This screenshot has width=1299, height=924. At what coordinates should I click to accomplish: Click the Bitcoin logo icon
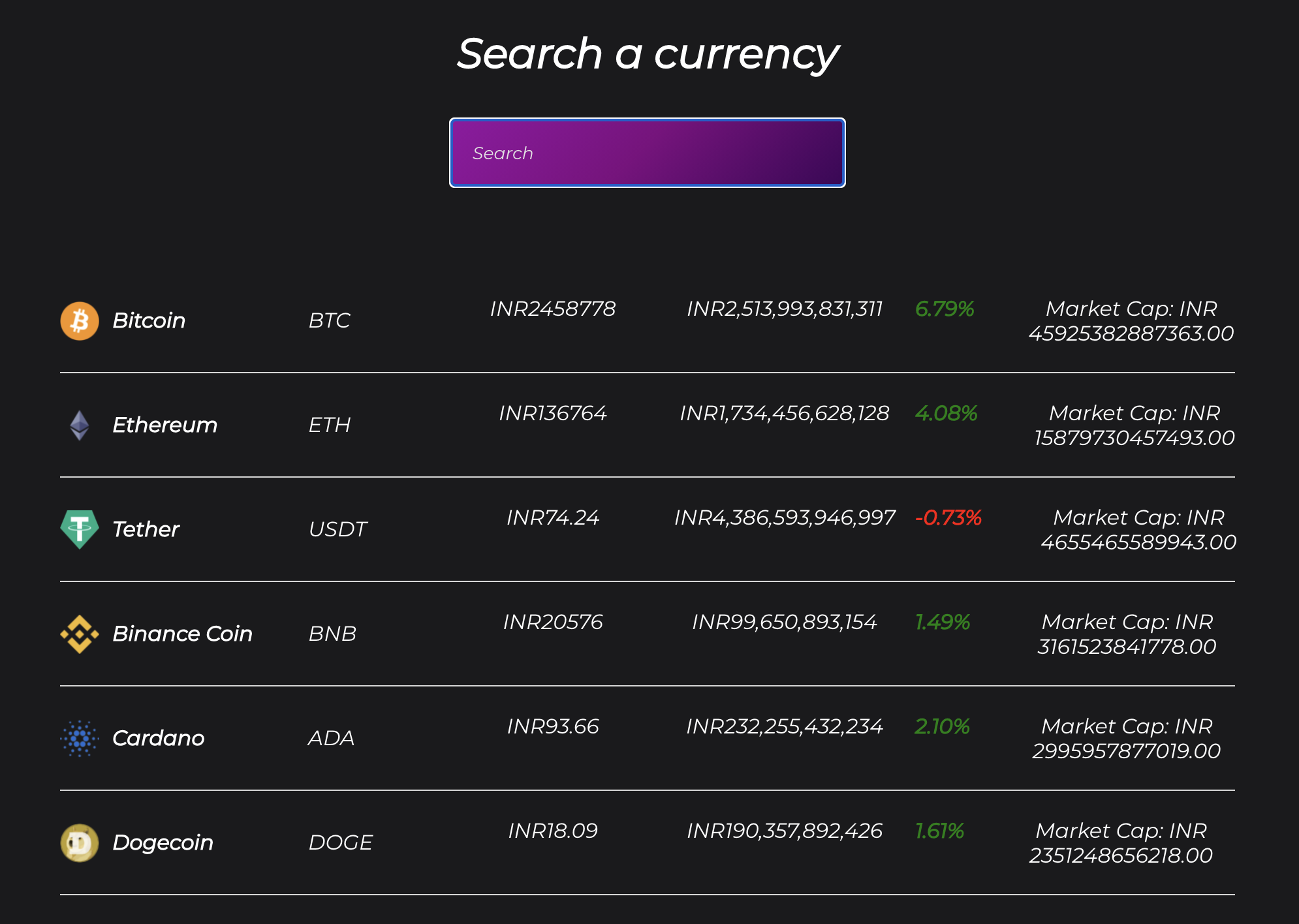pos(80,320)
